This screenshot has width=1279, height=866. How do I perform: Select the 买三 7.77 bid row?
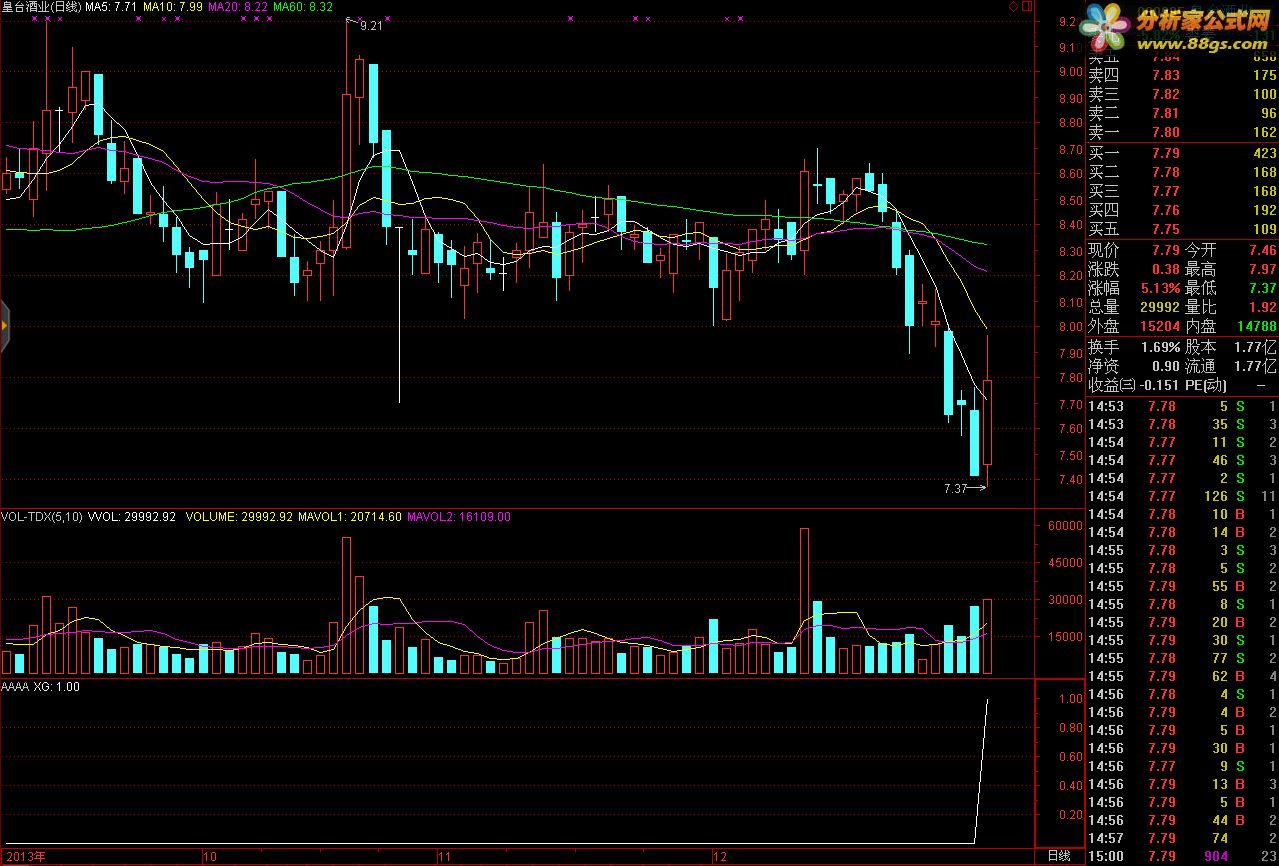(x=1182, y=191)
